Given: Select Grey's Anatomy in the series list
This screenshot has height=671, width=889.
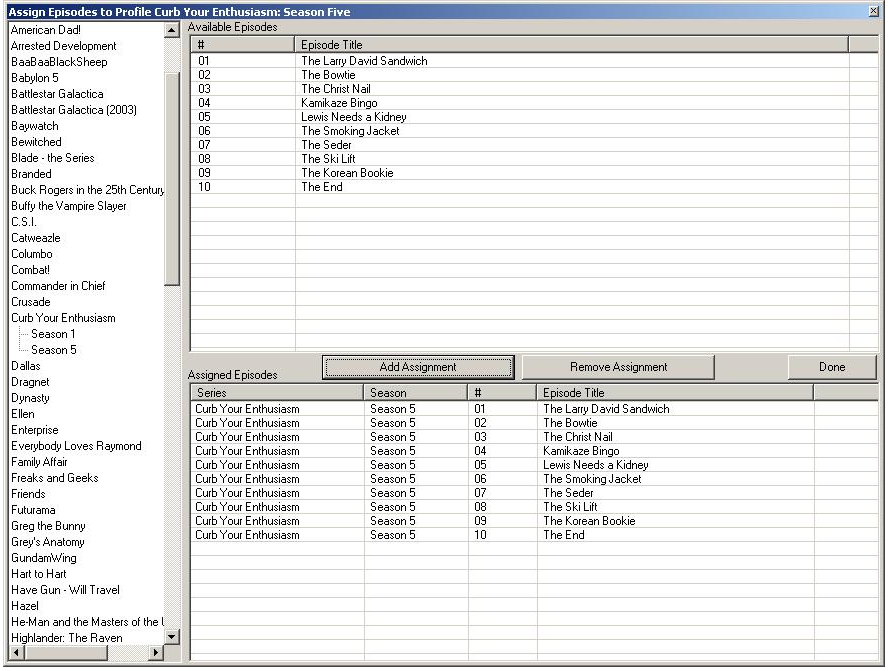Looking at the screenshot, I should pos(48,542).
